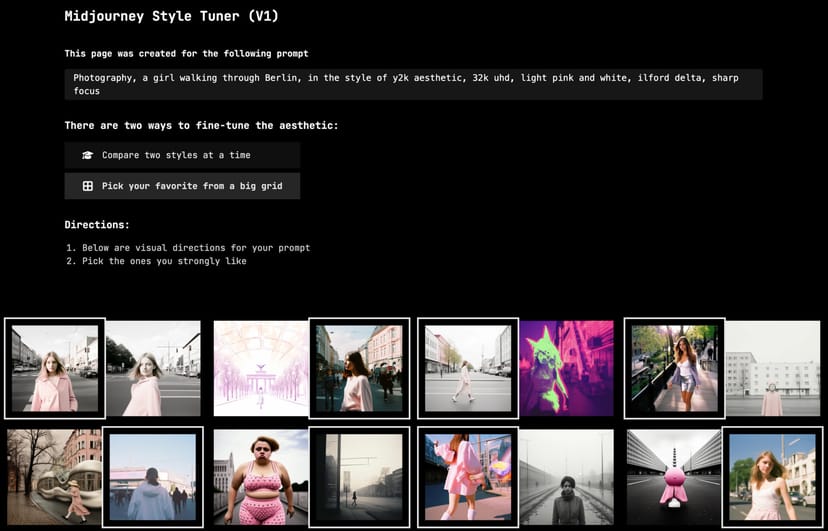Choose the neon green and purple figure image

tap(566, 368)
